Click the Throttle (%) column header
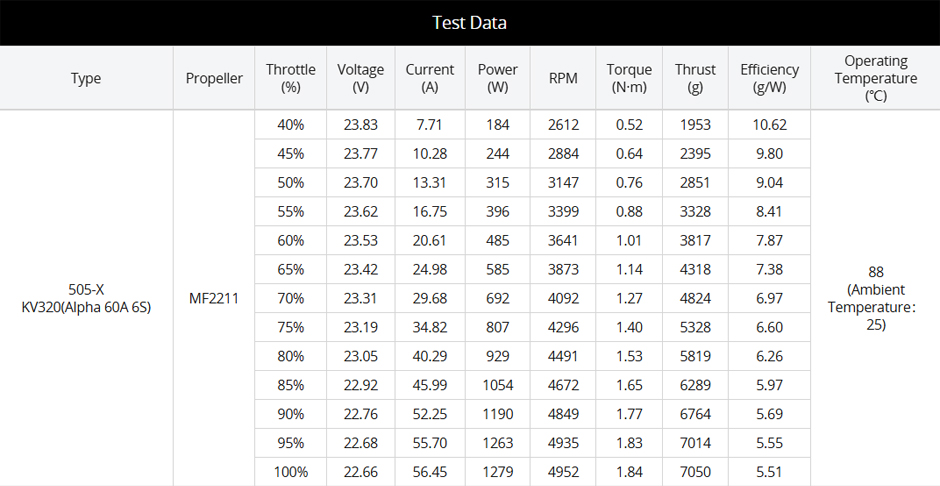 pyautogui.click(x=290, y=78)
